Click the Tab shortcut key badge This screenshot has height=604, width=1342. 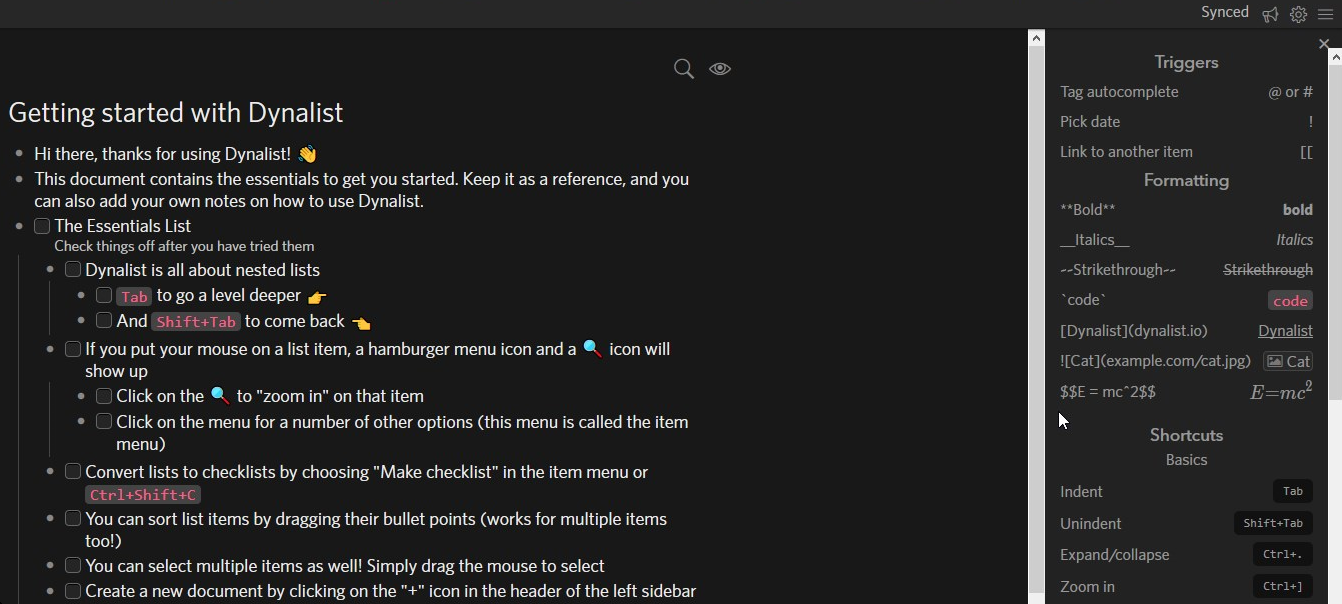pyautogui.click(x=1293, y=491)
